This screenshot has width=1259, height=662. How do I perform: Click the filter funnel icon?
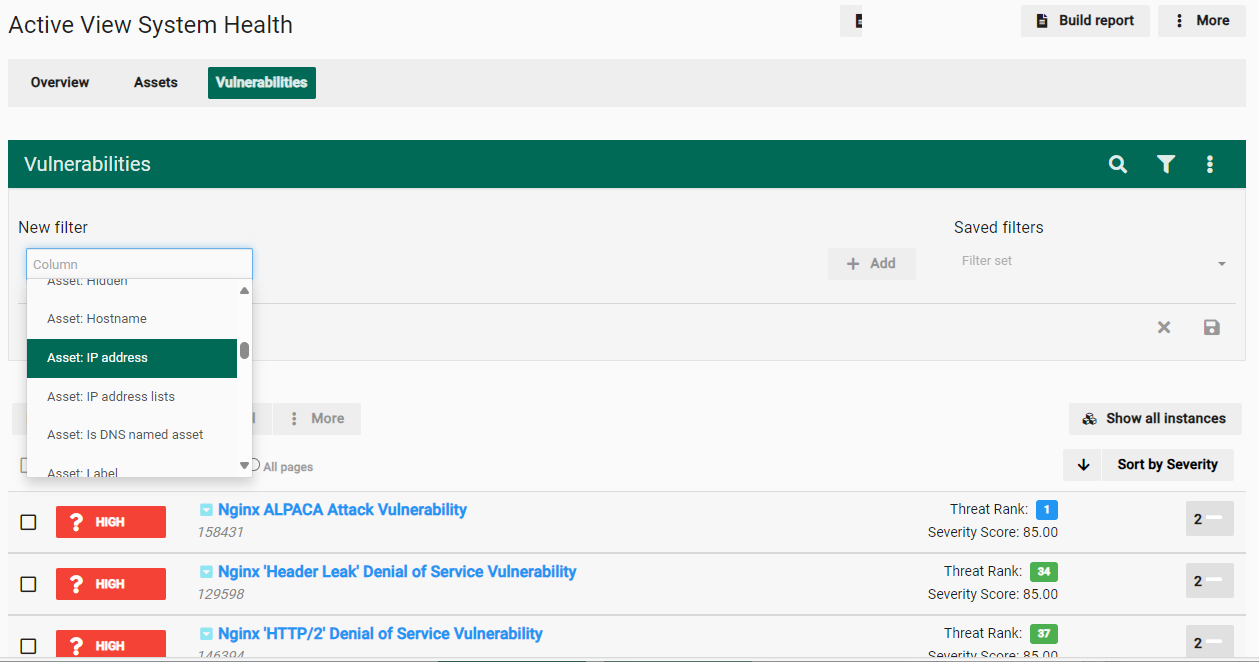1165,164
